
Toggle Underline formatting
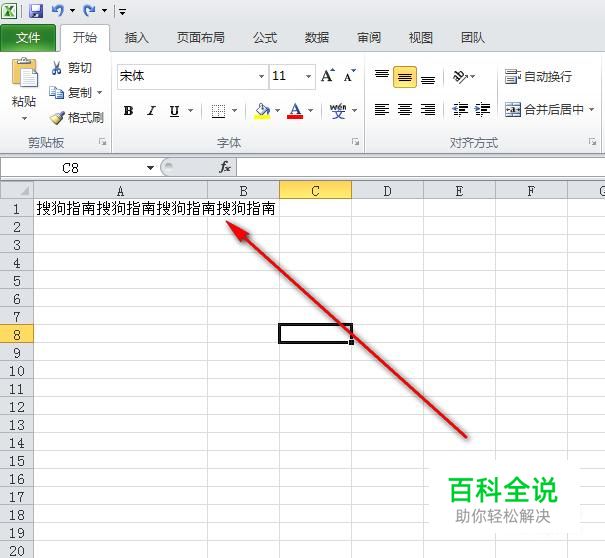point(174,111)
